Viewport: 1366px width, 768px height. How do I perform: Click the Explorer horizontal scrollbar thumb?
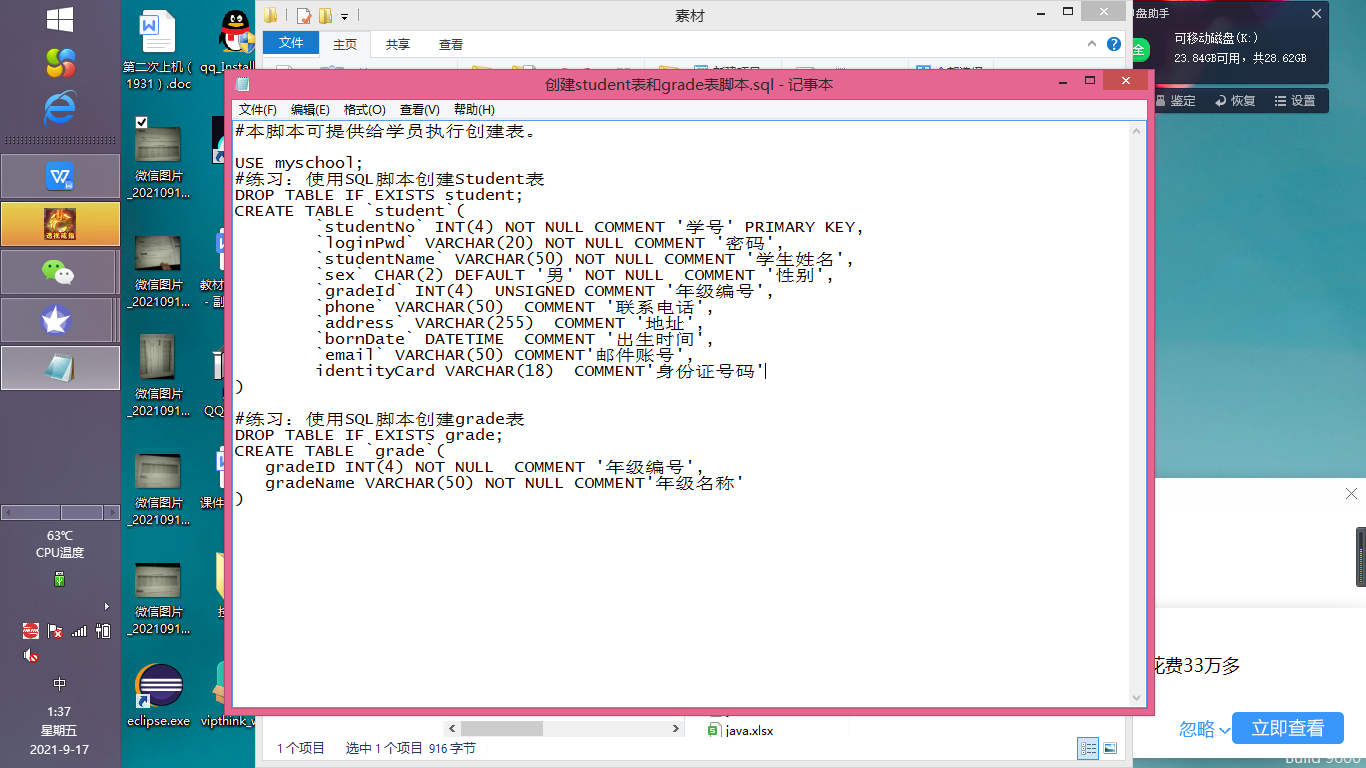click(x=502, y=729)
